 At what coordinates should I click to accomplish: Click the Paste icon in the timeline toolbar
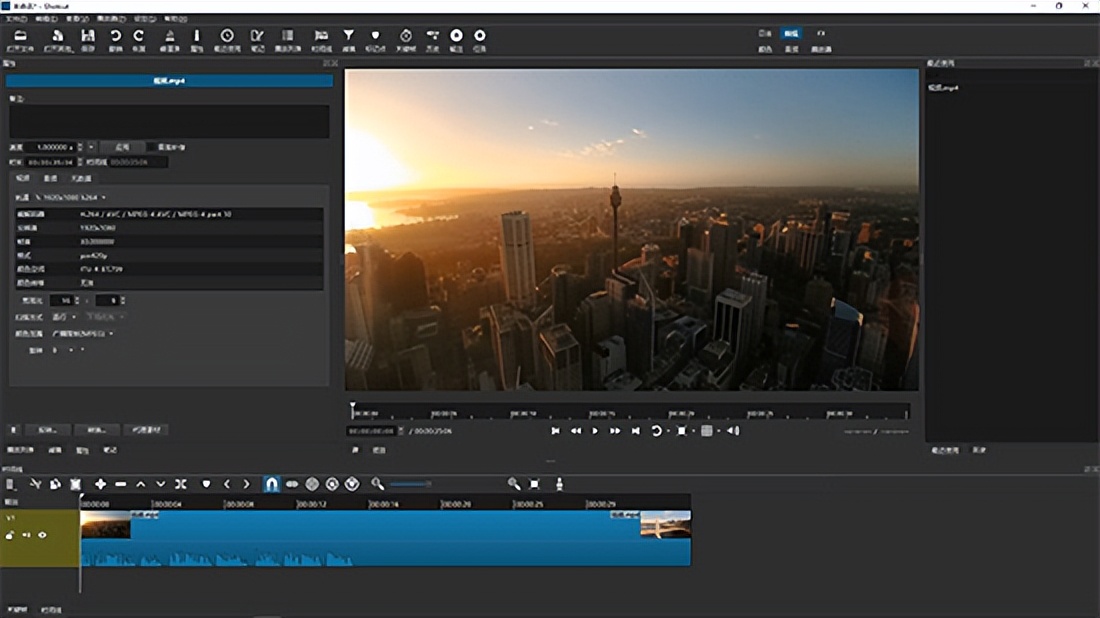[76, 484]
